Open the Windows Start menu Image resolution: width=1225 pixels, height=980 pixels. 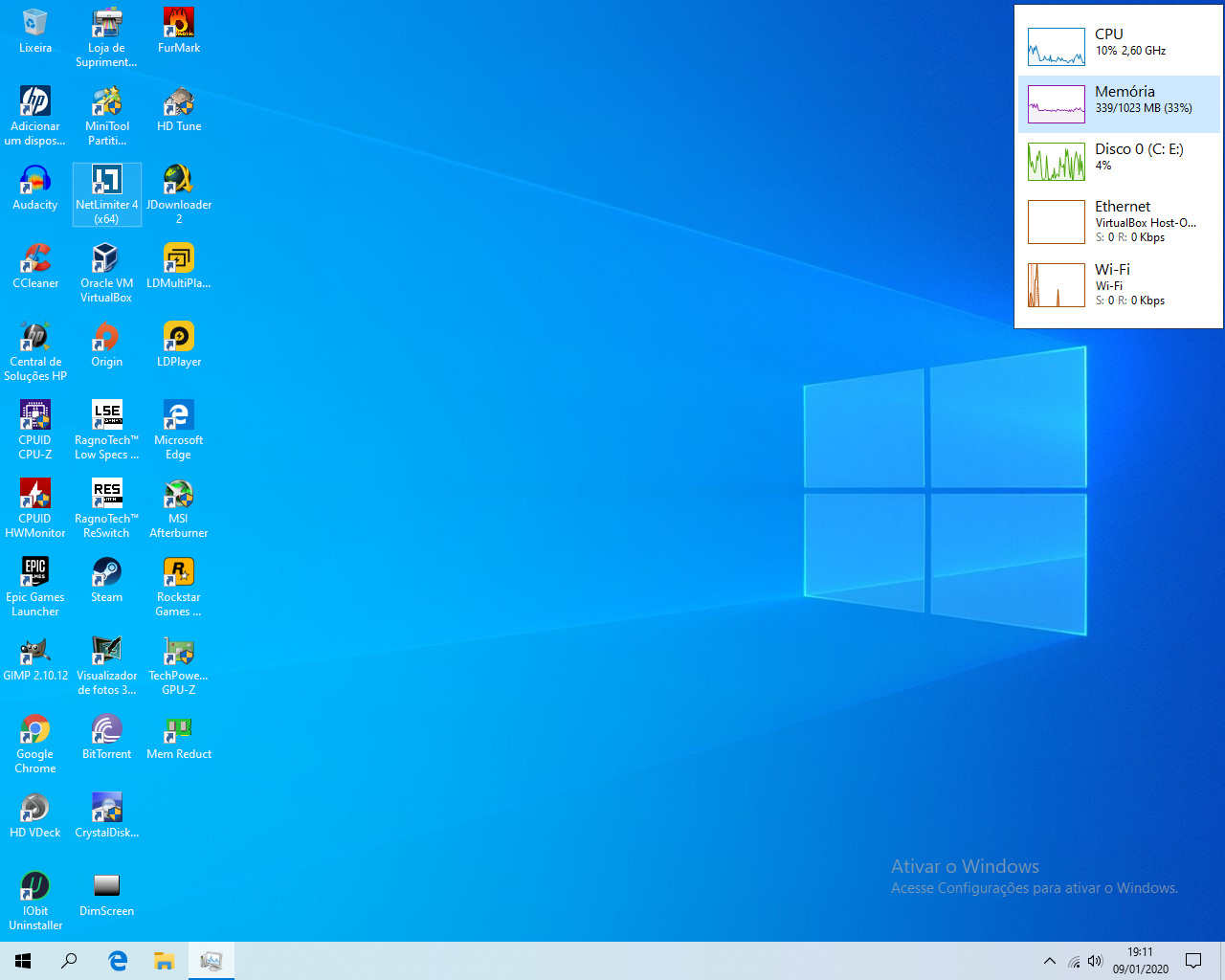pyautogui.click(x=23, y=961)
